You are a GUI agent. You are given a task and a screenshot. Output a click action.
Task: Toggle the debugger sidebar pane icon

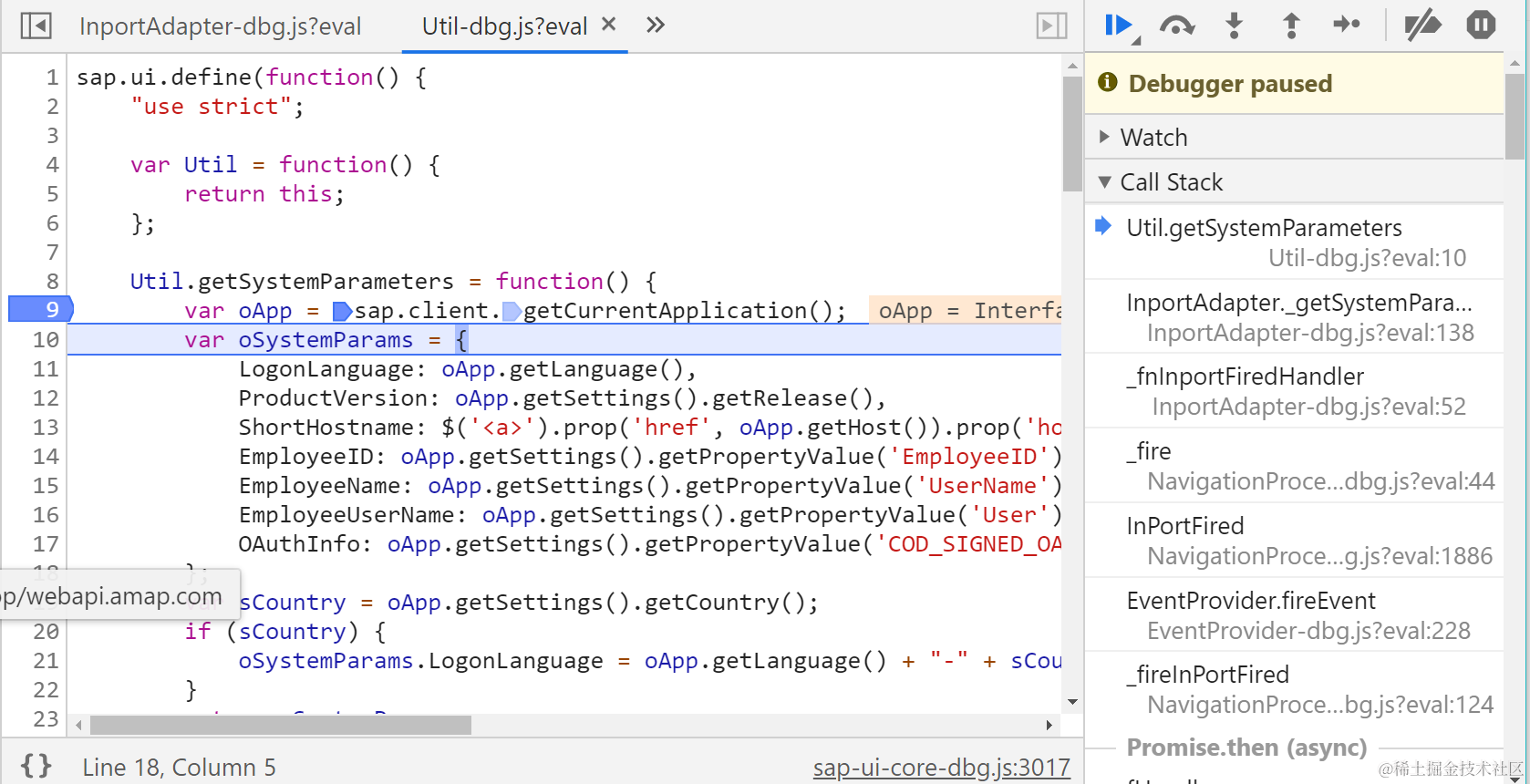1051,26
